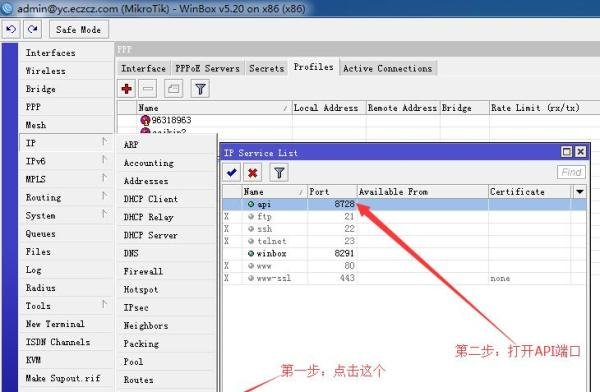Choose Firewall from the IP submenu

click(x=166, y=271)
